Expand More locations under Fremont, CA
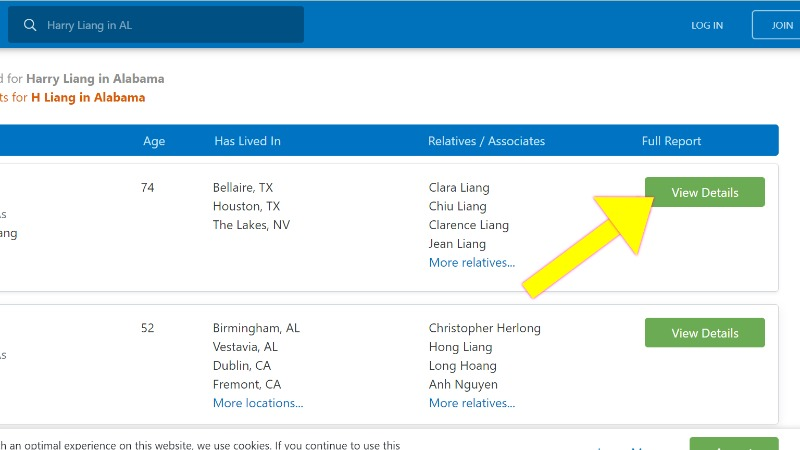This screenshot has width=800, height=450. [x=258, y=403]
